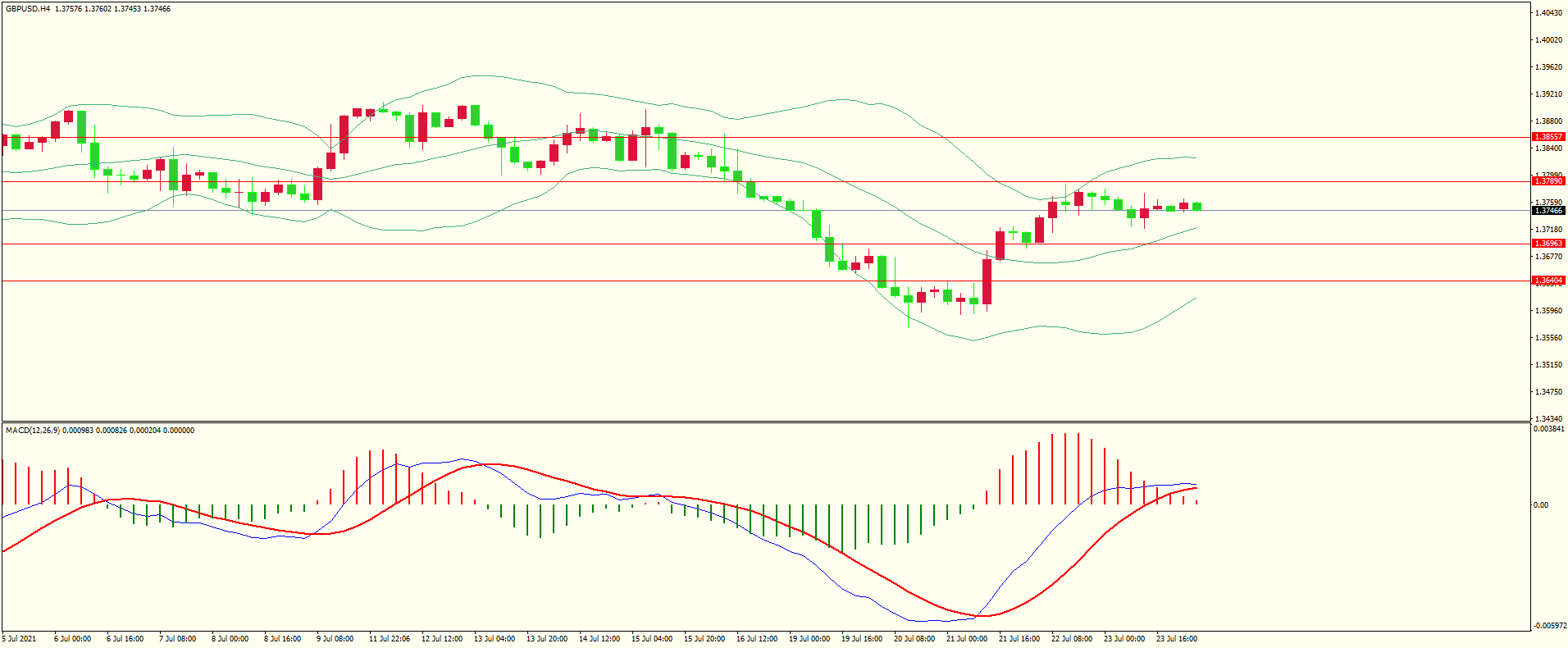Click the 21 Jul 00:00 time label
The width and height of the screenshot is (1568, 648).
[x=967, y=639]
